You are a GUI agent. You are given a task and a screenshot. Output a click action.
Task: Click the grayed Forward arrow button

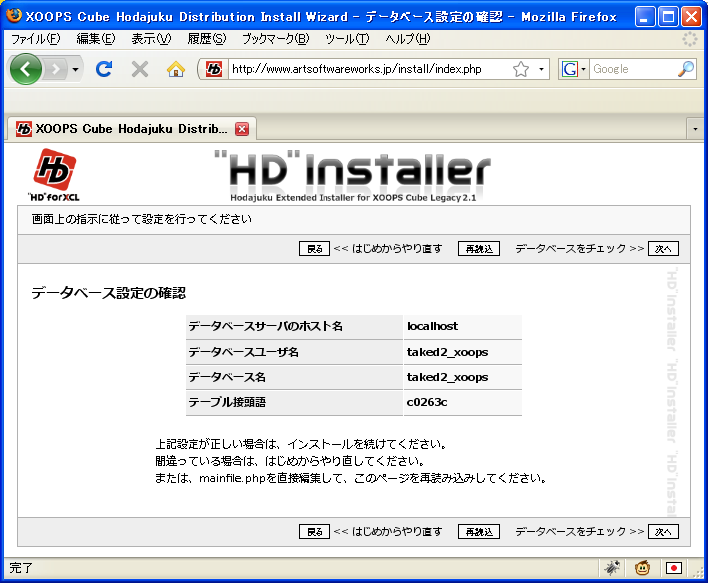tap(56, 69)
